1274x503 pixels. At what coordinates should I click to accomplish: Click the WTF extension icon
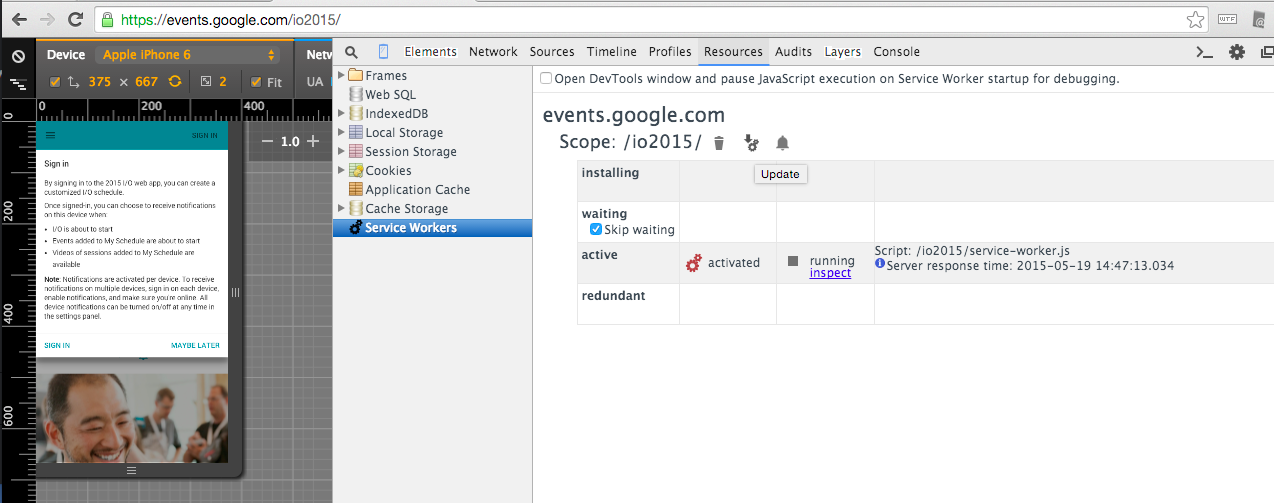pos(1226,19)
